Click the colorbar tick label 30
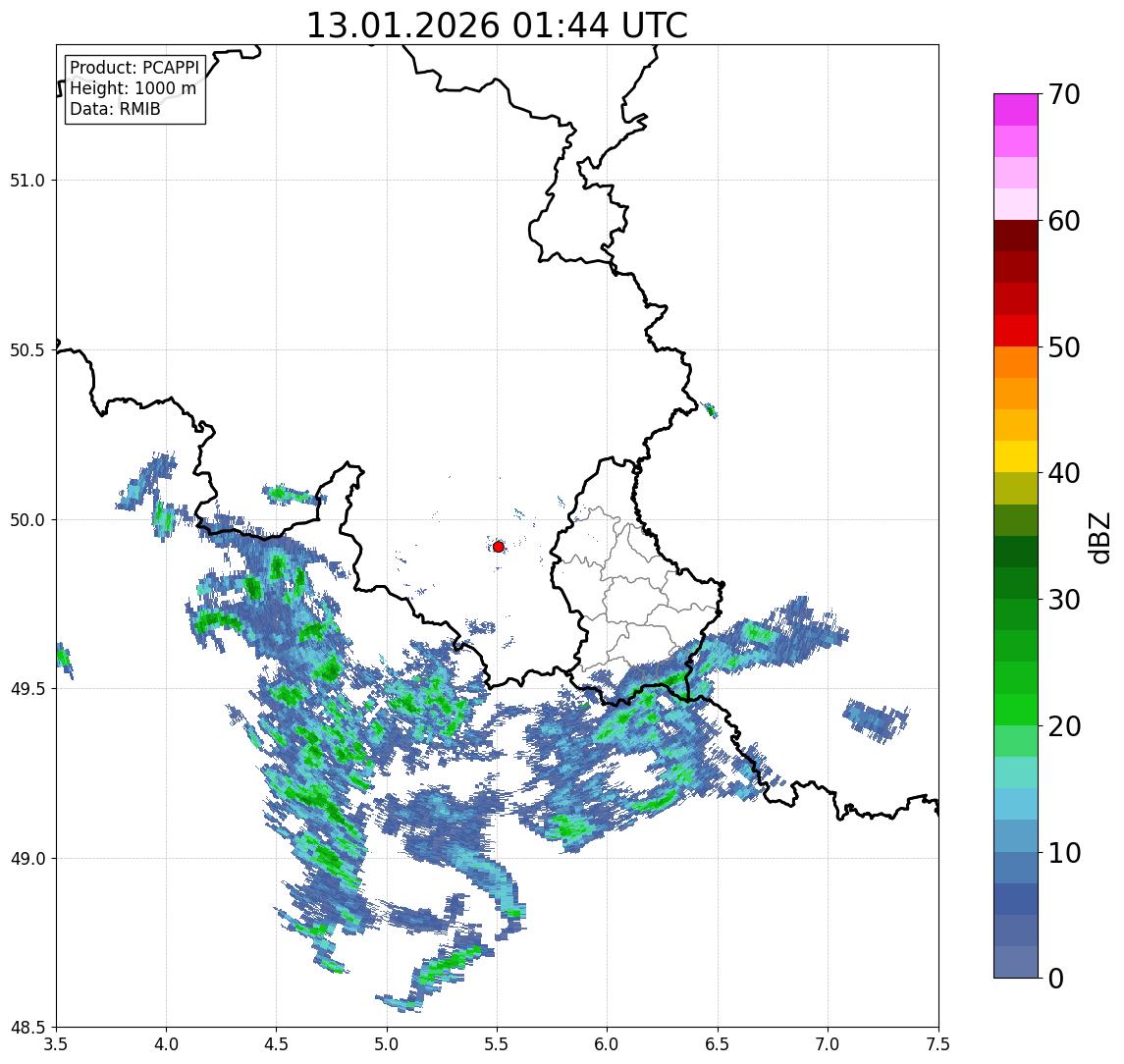The height and width of the screenshot is (1064, 1124). [x=1064, y=600]
